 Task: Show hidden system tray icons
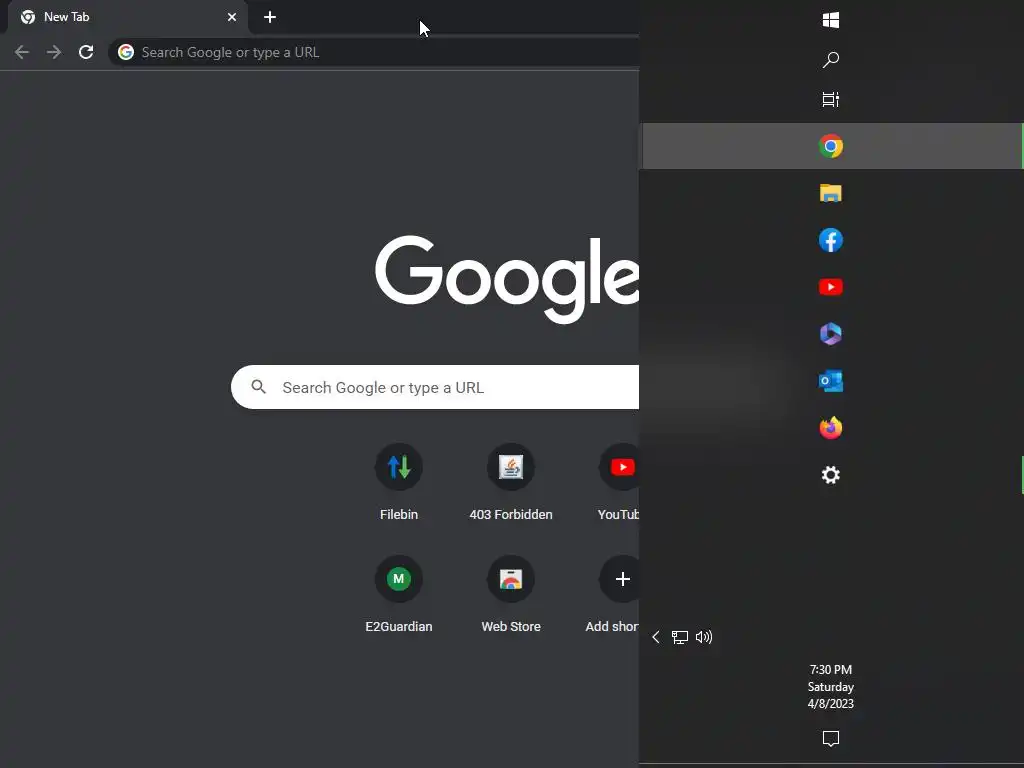click(x=656, y=637)
